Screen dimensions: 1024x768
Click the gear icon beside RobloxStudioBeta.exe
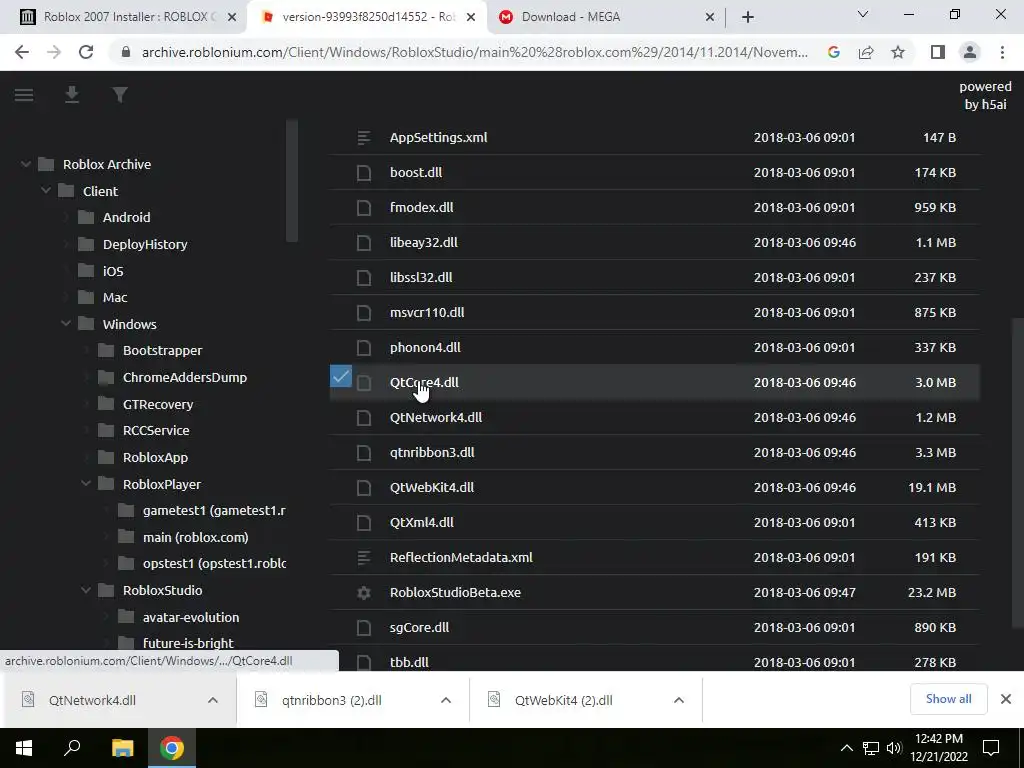(364, 592)
